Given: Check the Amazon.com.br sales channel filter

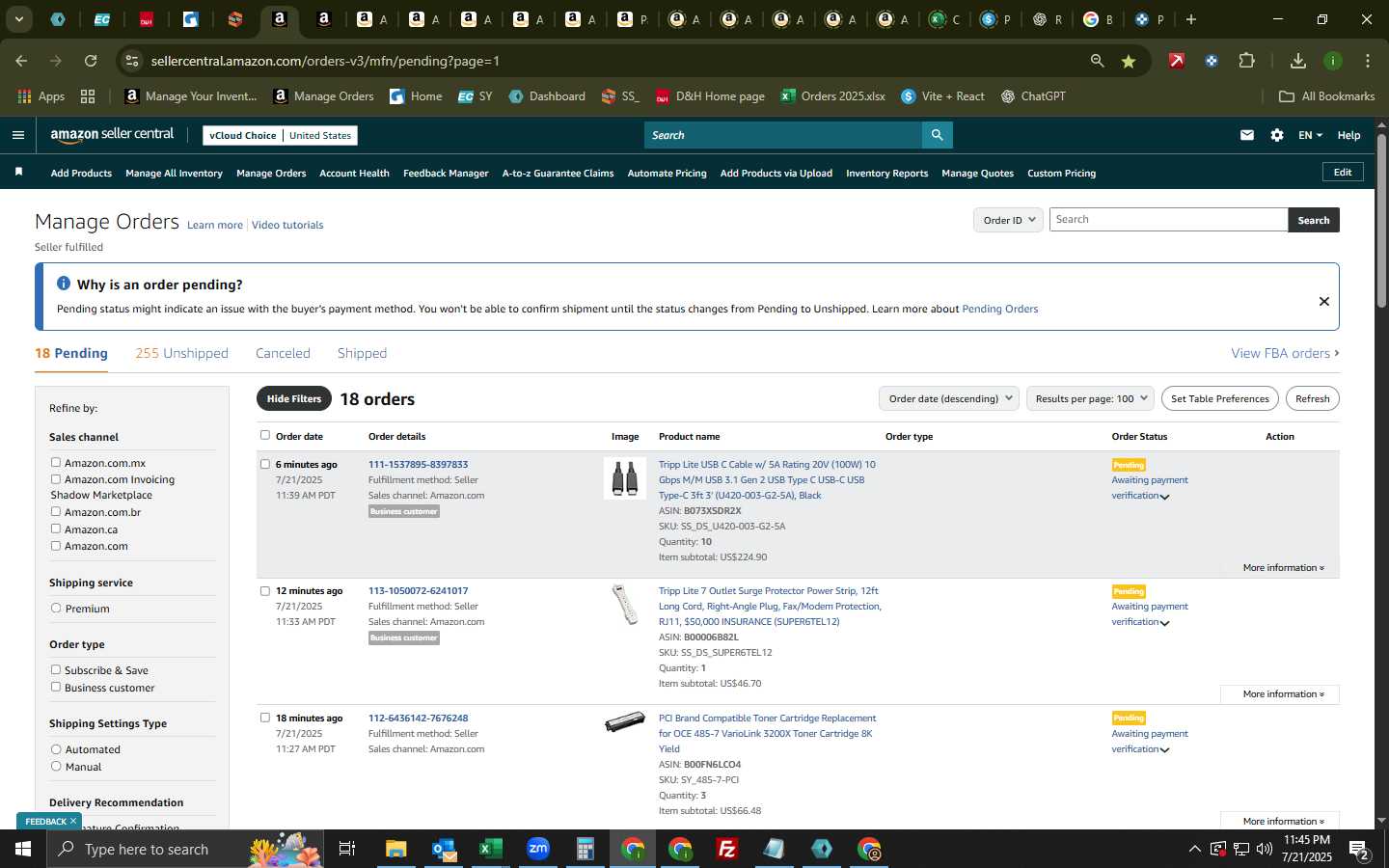Looking at the screenshot, I should (56, 511).
